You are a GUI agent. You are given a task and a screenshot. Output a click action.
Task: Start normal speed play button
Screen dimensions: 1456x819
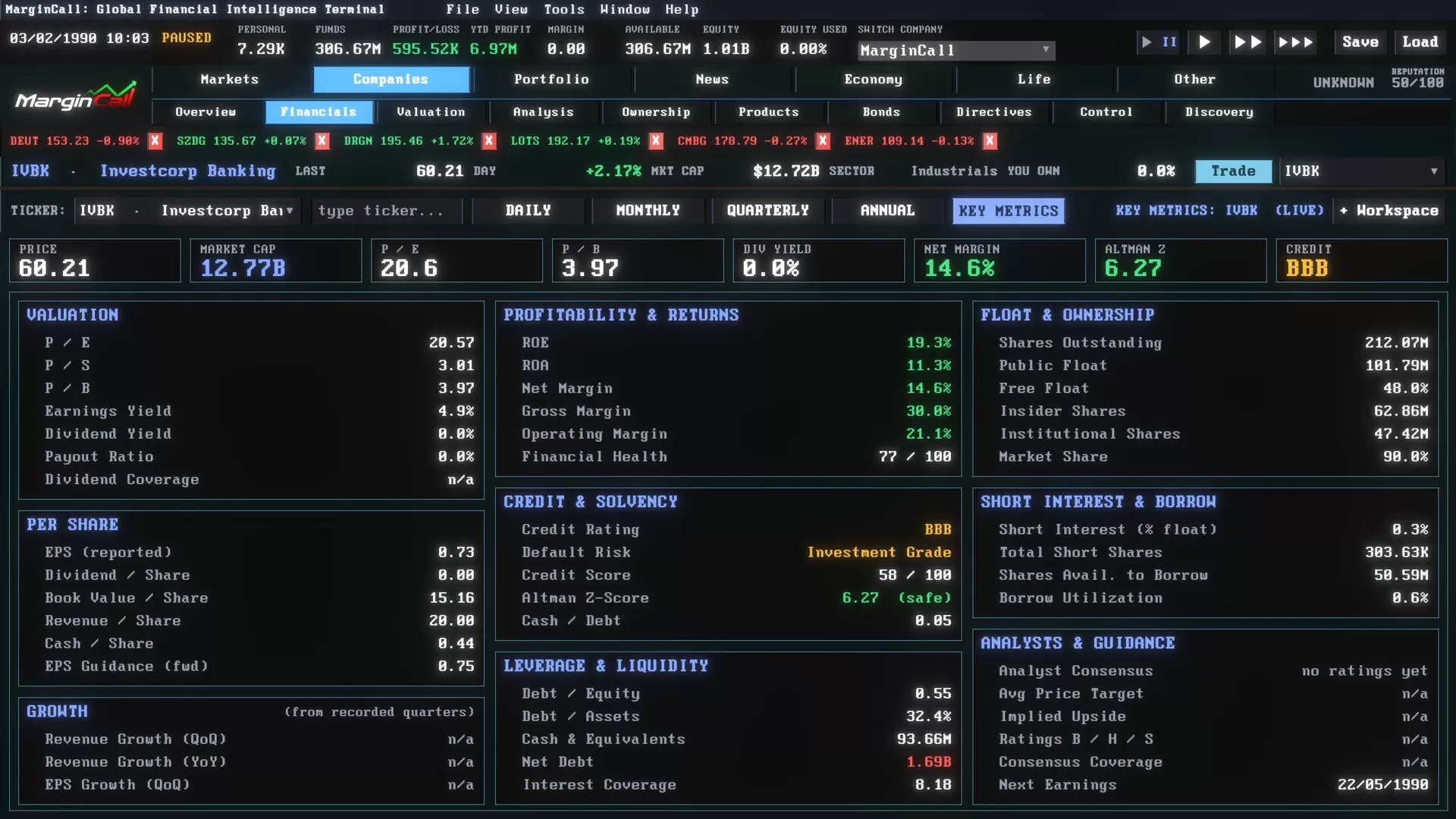1203,42
